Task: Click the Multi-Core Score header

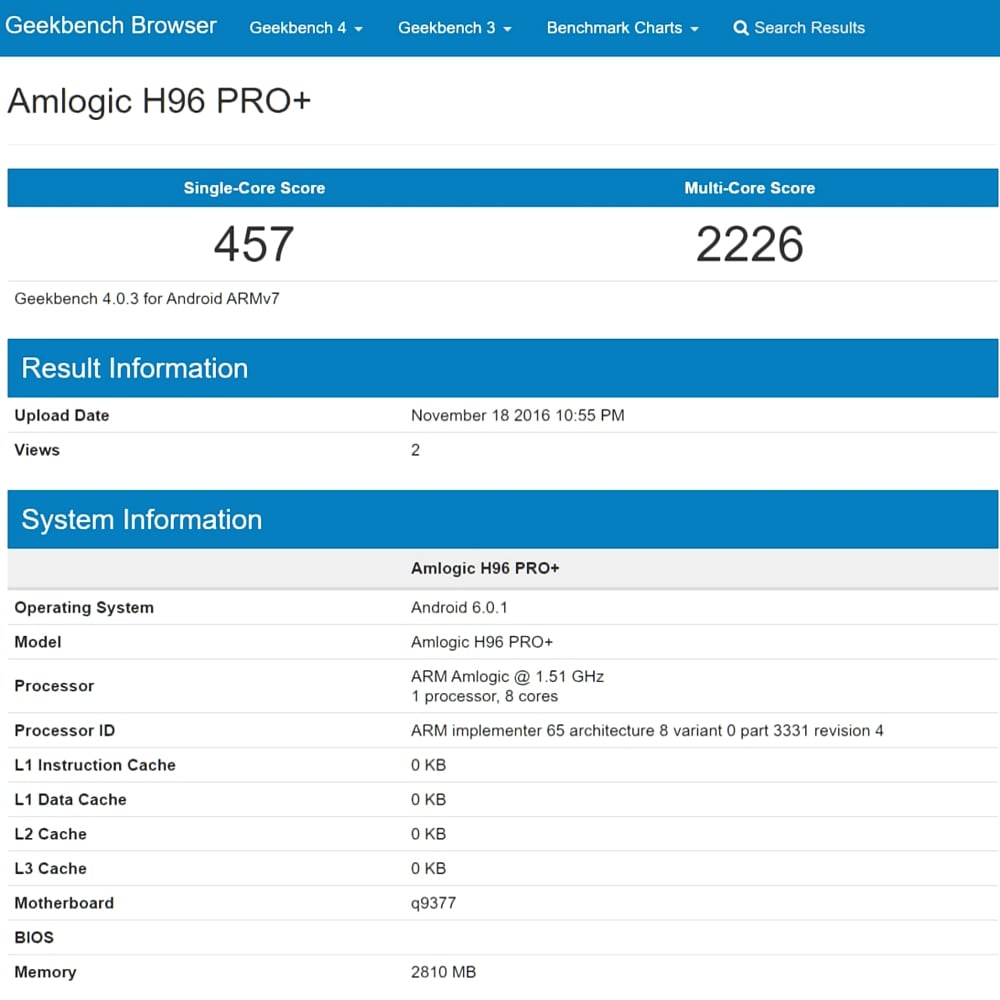Action: tap(750, 187)
